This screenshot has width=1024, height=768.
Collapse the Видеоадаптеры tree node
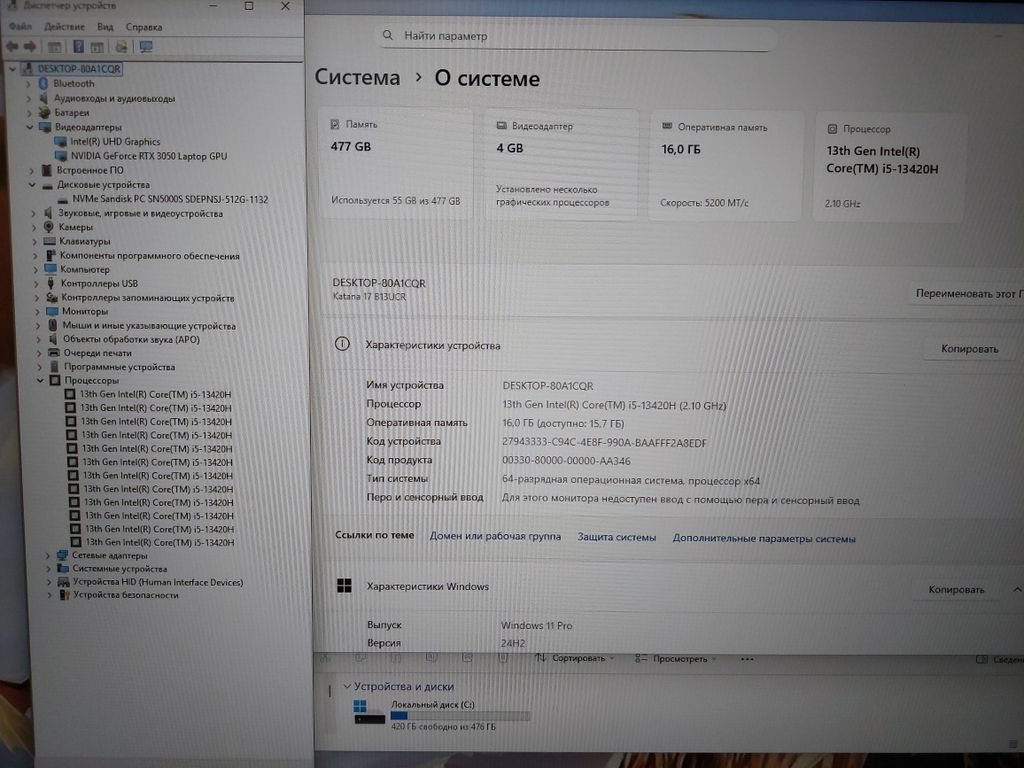[x=29, y=128]
